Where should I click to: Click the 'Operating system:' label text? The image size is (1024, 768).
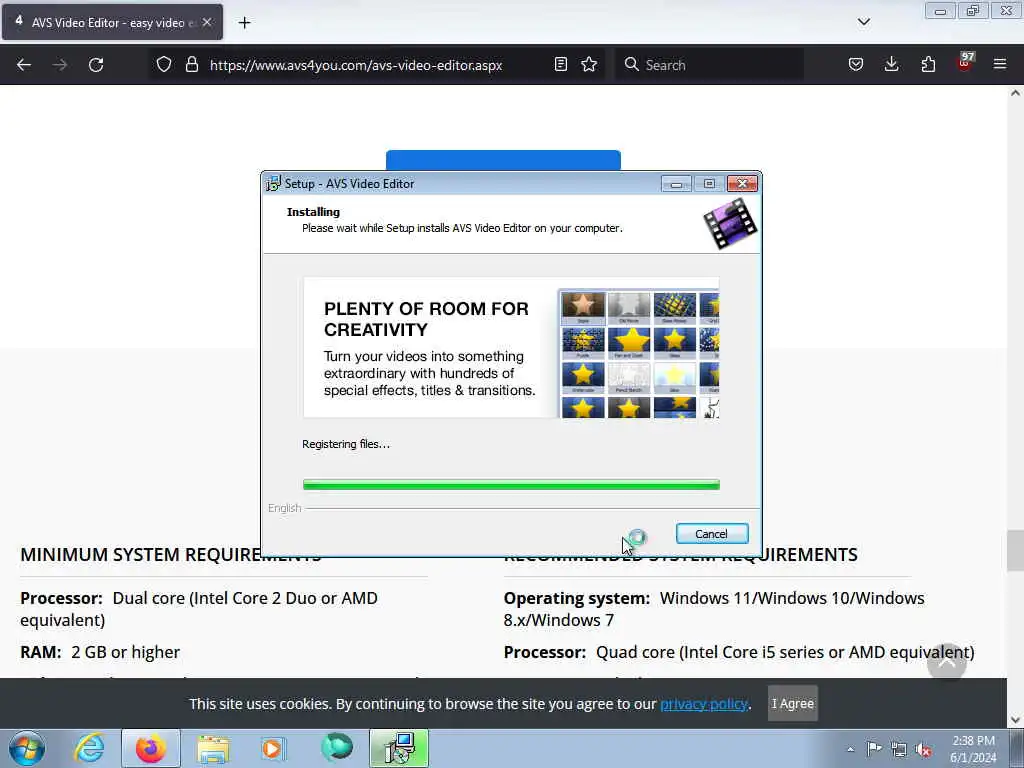coord(577,598)
